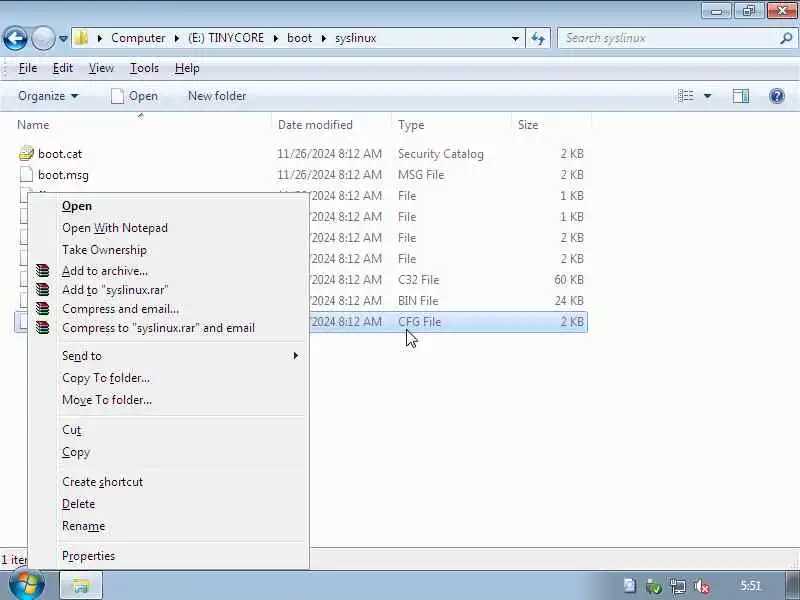
Task: Sort by Date modified column header
Action: pos(315,125)
